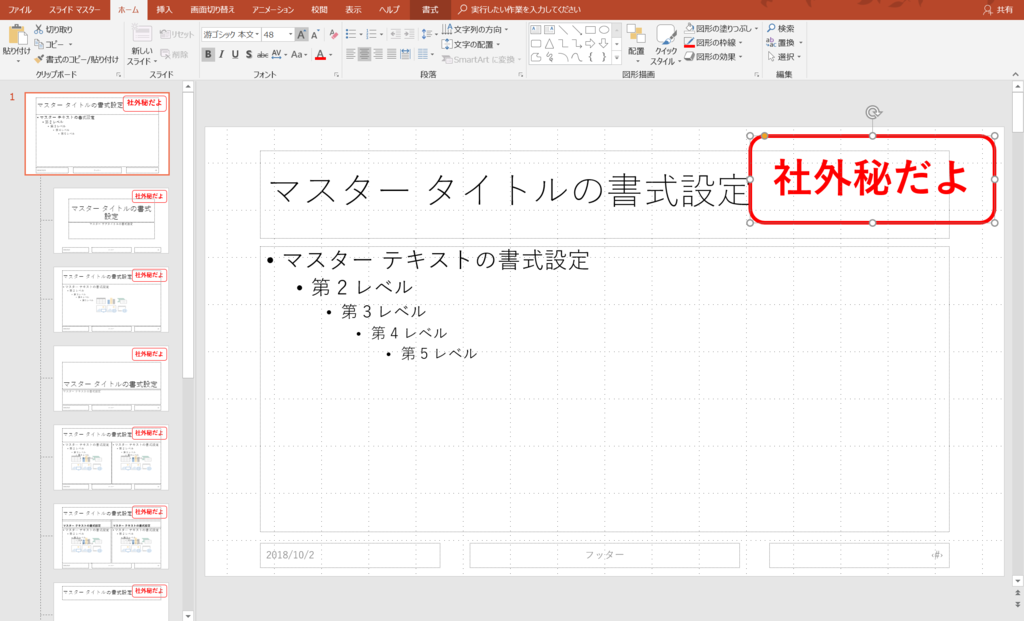This screenshot has height=621, width=1024.
Task: Click the Cut (切り取り) icon
Action: [x=39, y=28]
